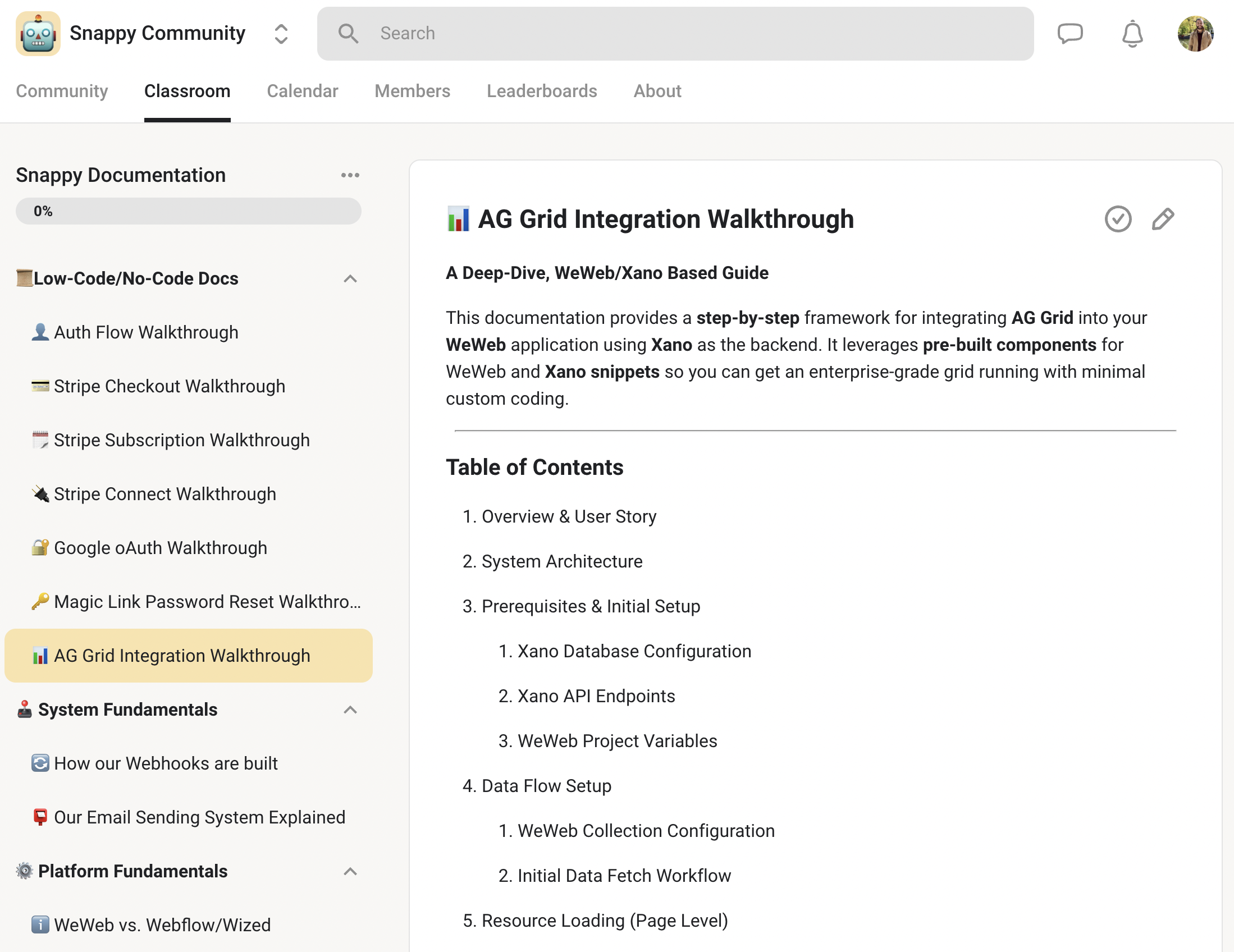Open the notifications bell
Image resolution: width=1234 pixels, height=952 pixels.
pyautogui.click(x=1132, y=33)
